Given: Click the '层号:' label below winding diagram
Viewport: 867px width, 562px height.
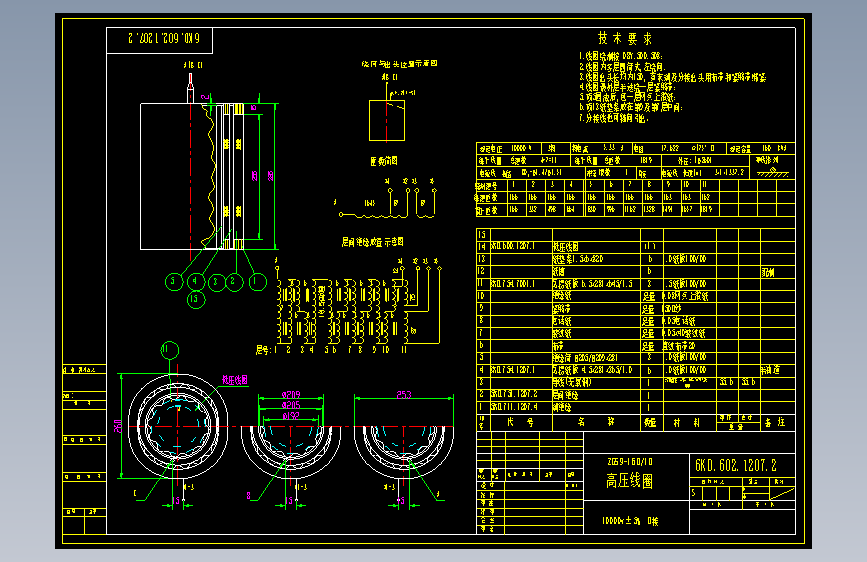Looking at the screenshot, I should (x=263, y=350).
